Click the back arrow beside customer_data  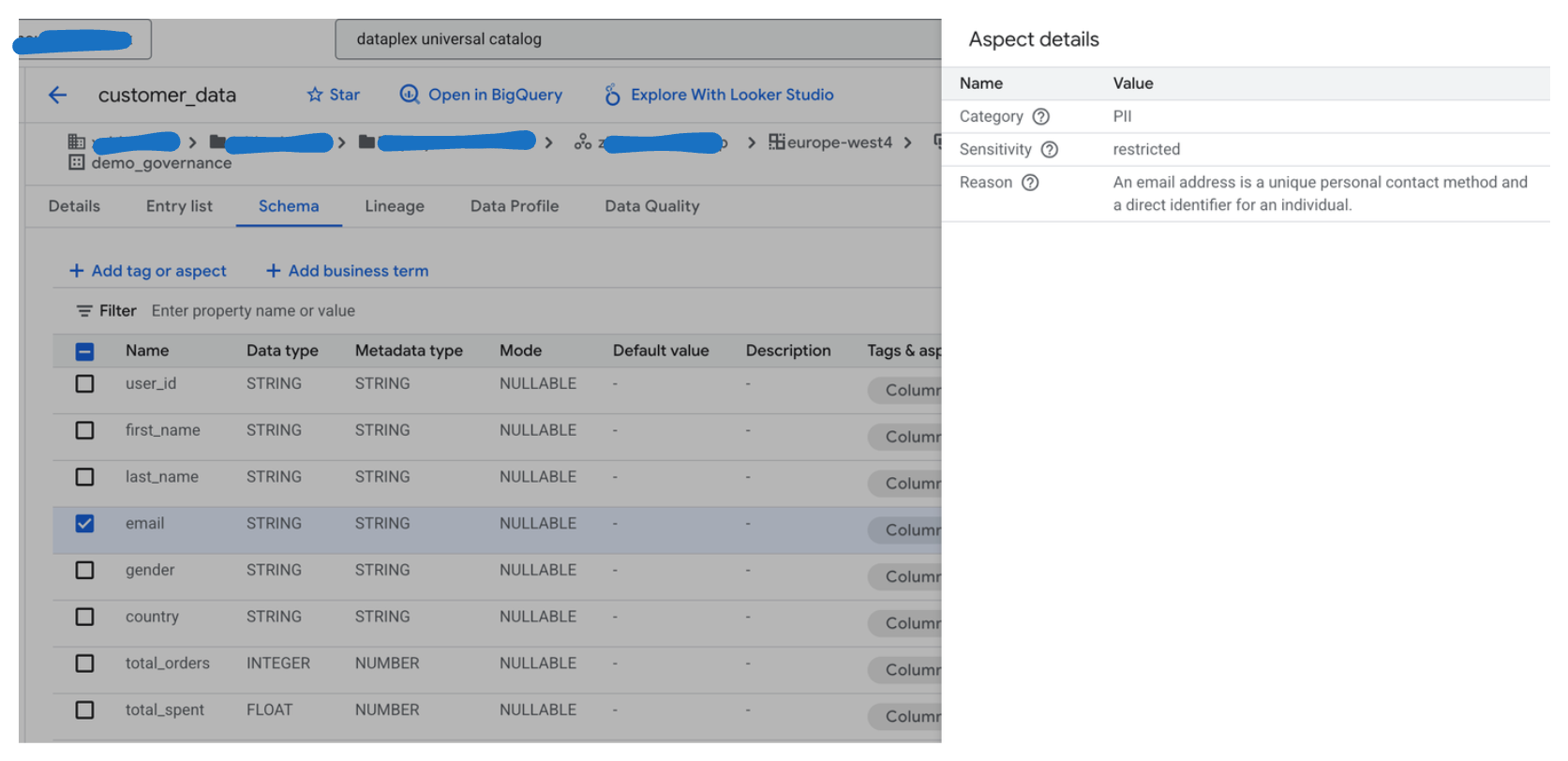[x=58, y=95]
